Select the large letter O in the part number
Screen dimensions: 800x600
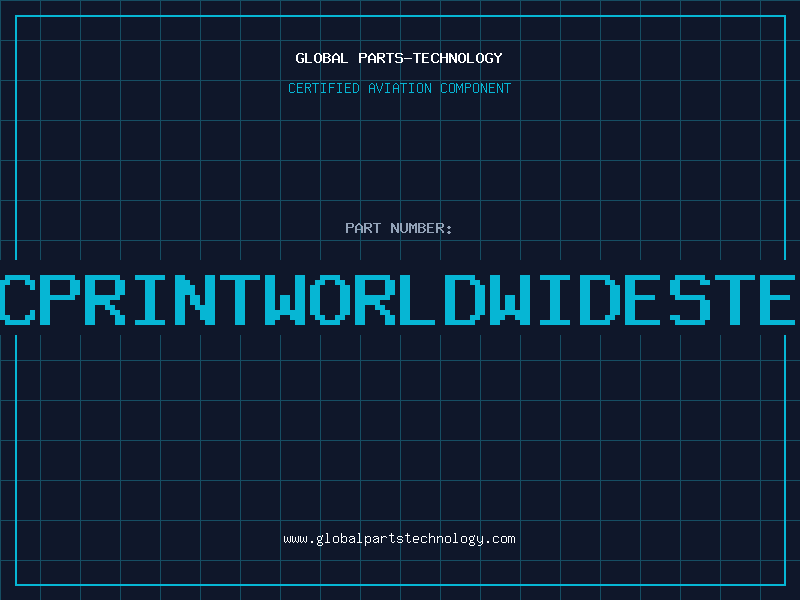click(332, 300)
